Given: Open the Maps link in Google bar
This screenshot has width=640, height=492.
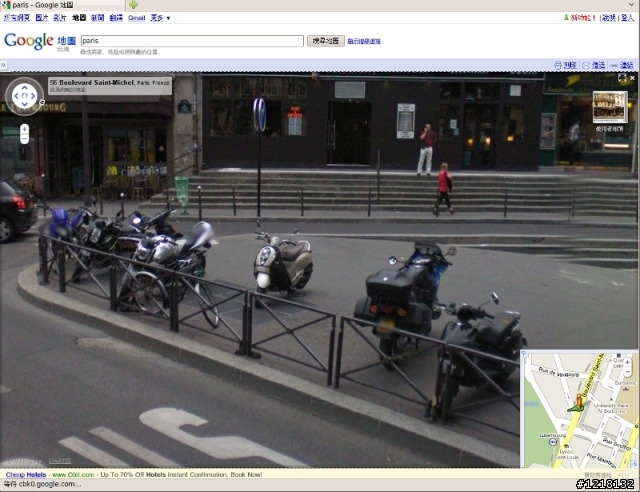Looking at the screenshot, I should tap(79, 18).
